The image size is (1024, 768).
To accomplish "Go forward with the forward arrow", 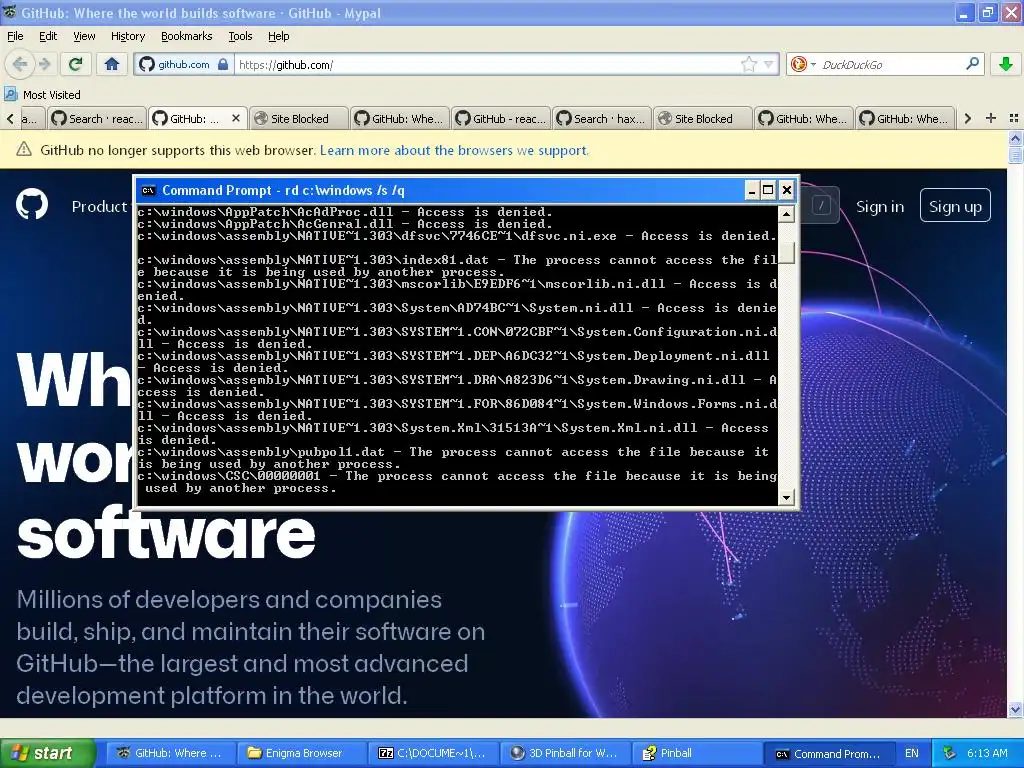I will [44, 64].
